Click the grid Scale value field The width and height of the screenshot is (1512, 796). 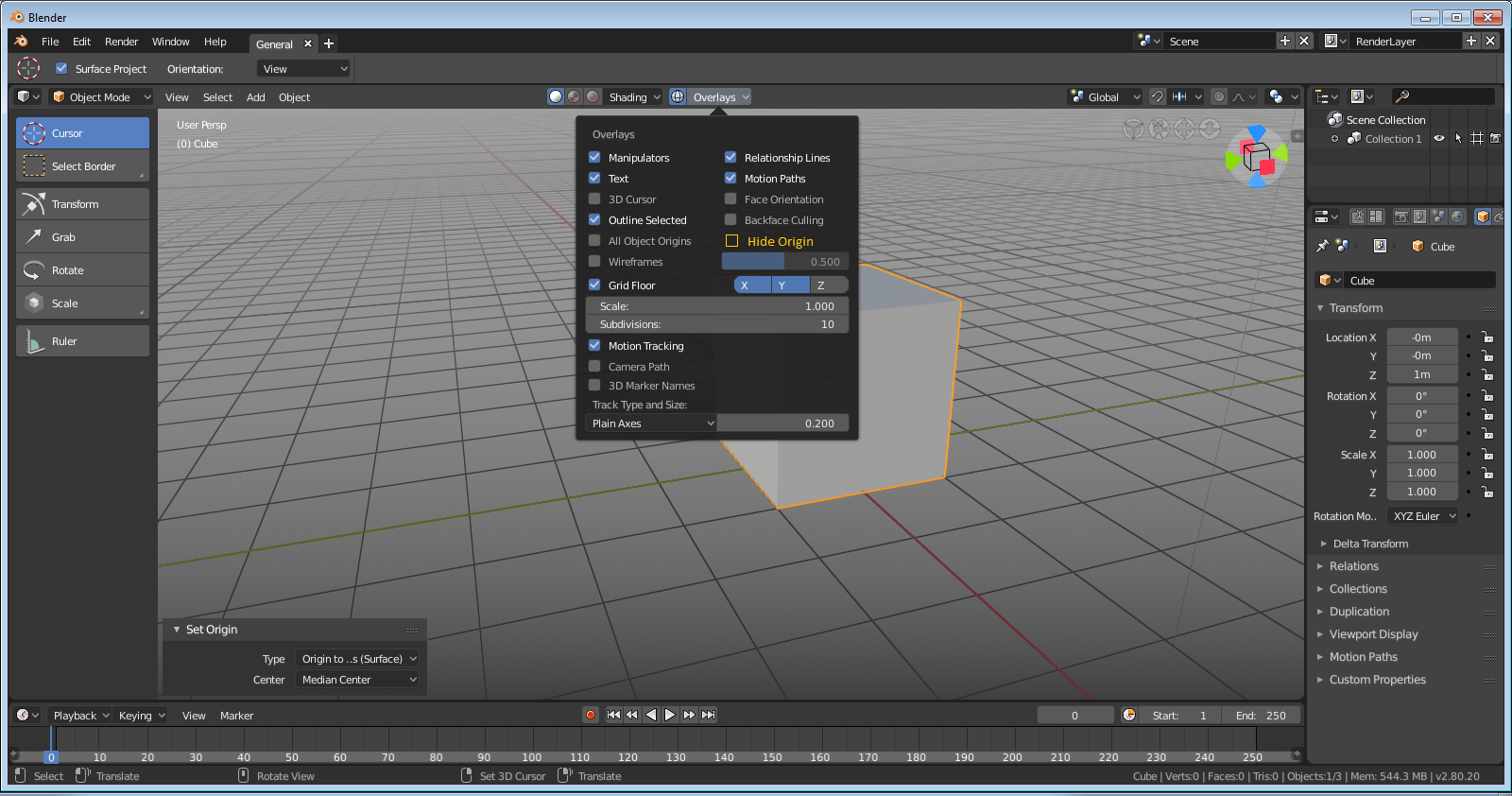point(717,305)
